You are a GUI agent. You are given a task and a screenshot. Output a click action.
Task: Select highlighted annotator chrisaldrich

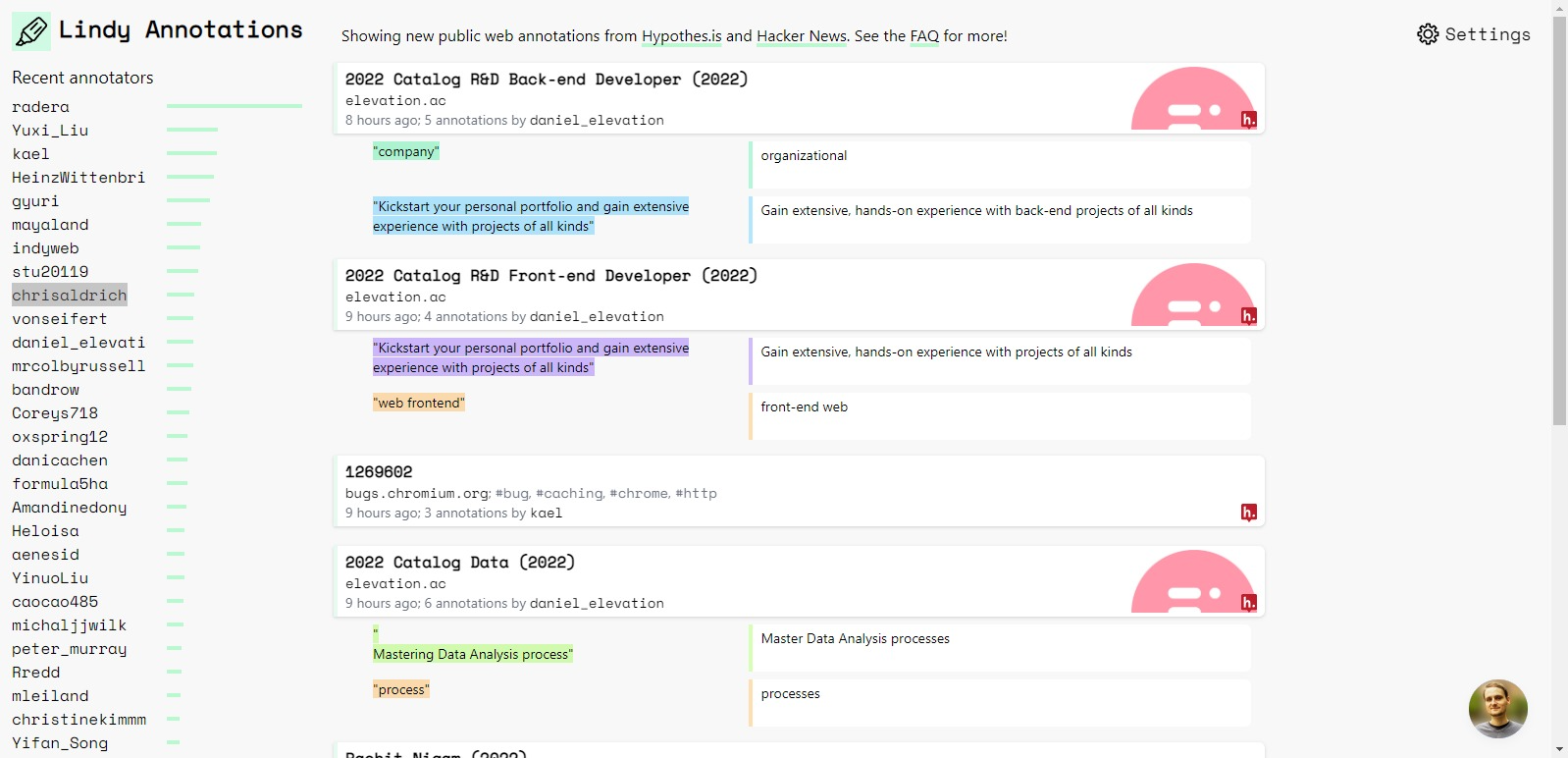(70, 296)
